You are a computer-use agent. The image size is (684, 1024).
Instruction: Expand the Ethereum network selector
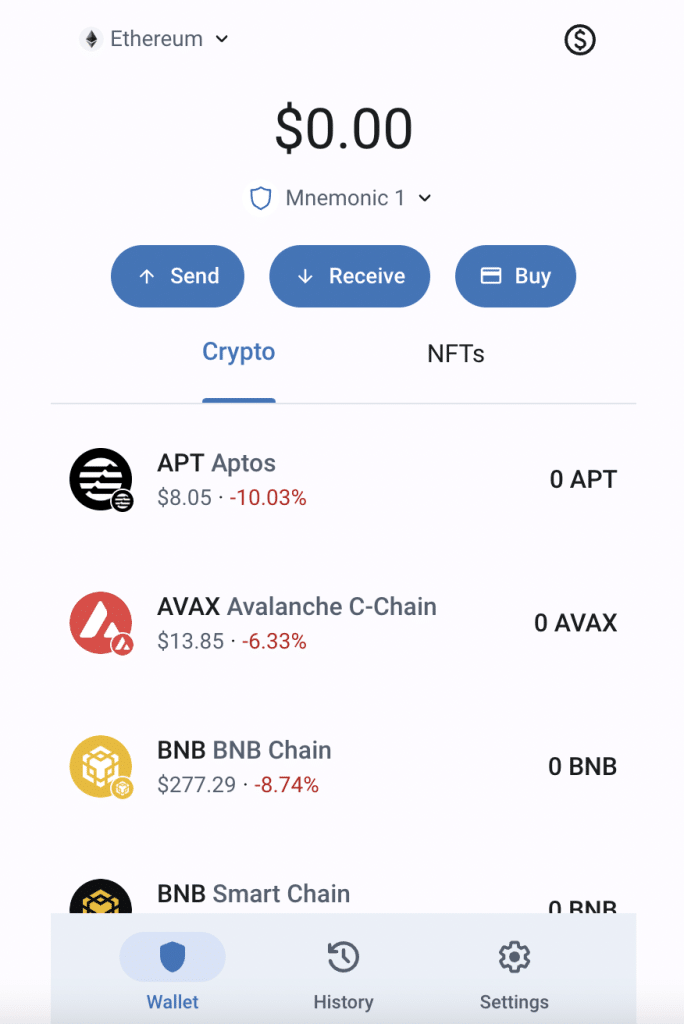click(155, 39)
